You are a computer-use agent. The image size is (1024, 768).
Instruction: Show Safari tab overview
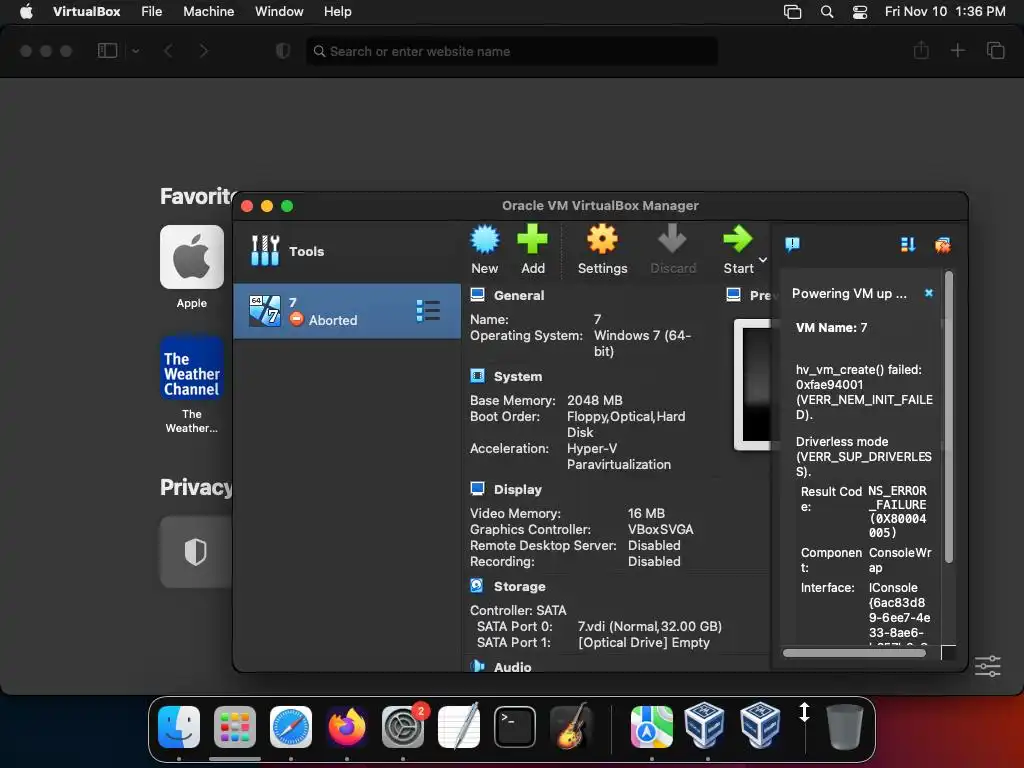coord(995,50)
